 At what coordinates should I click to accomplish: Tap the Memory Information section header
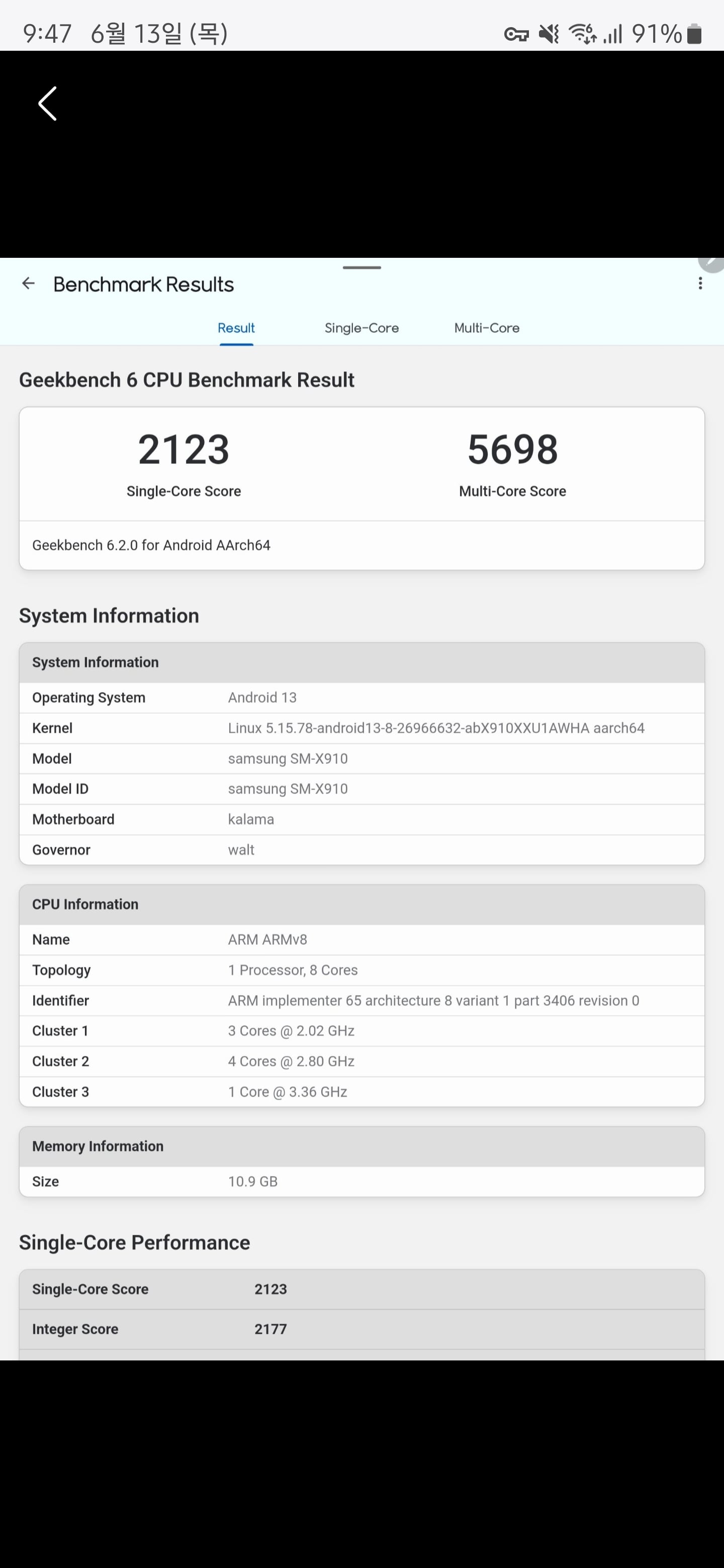[x=361, y=1146]
